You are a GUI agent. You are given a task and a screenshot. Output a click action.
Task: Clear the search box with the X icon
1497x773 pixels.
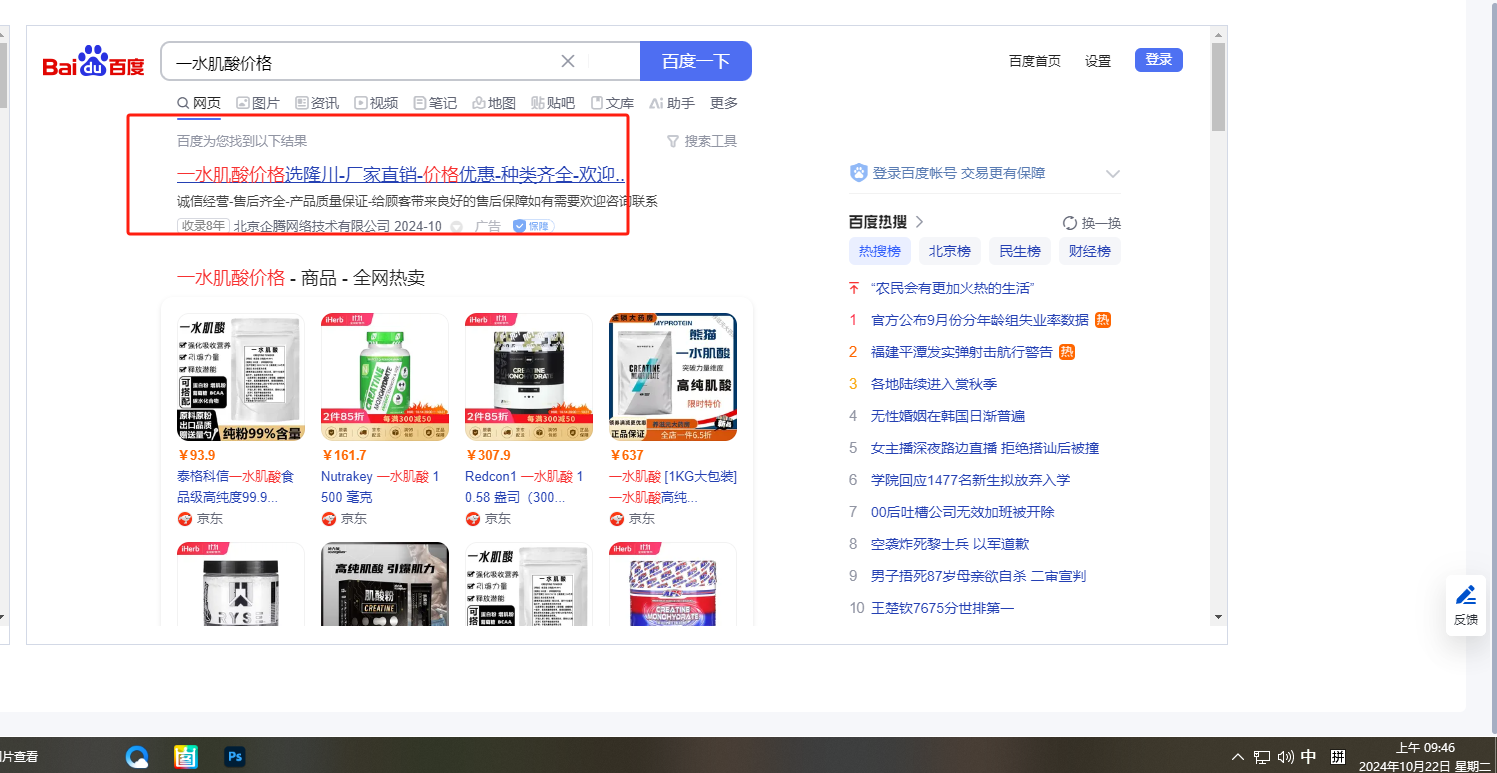568,61
